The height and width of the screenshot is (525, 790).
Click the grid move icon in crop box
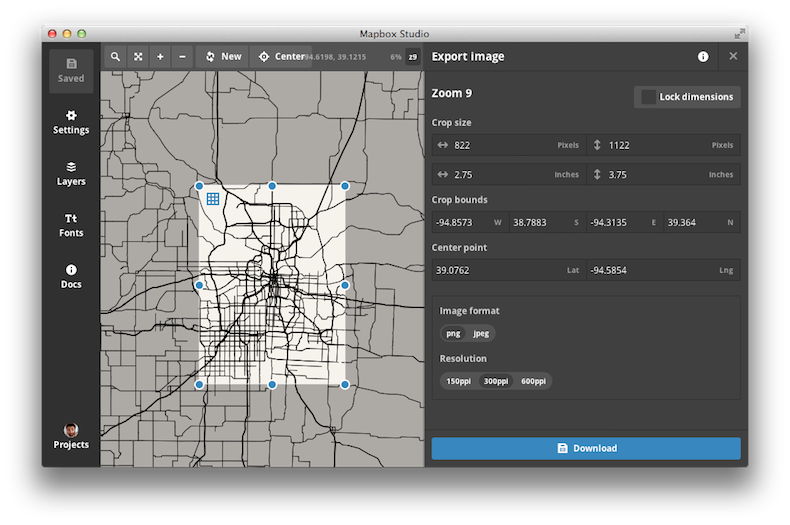(213, 199)
